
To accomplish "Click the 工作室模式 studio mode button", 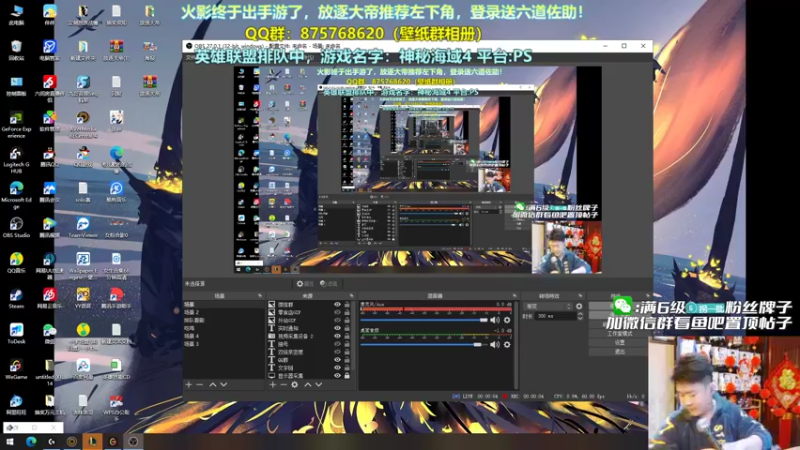I will pos(619,334).
